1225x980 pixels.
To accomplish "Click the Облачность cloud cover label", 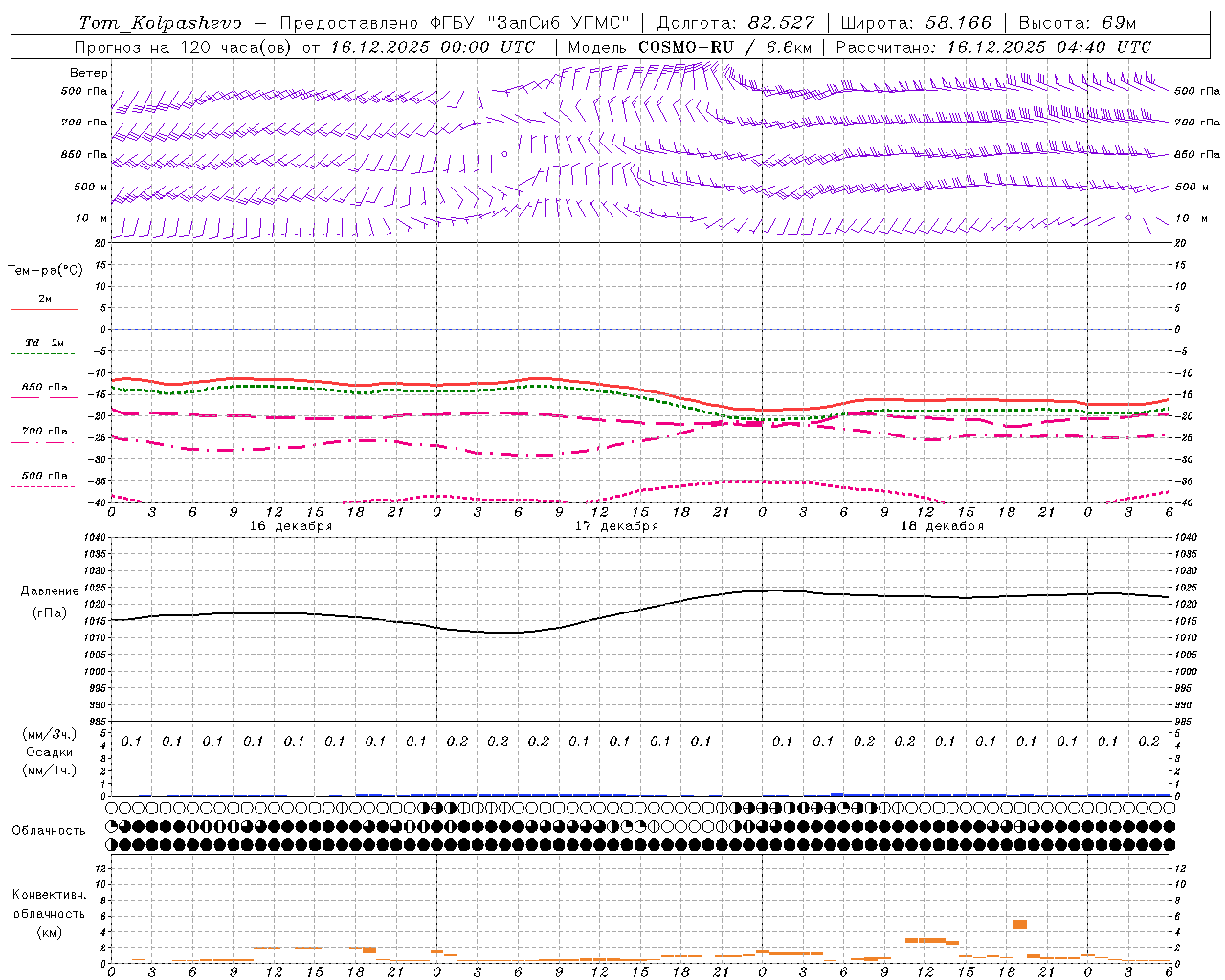I will pos(49,831).
